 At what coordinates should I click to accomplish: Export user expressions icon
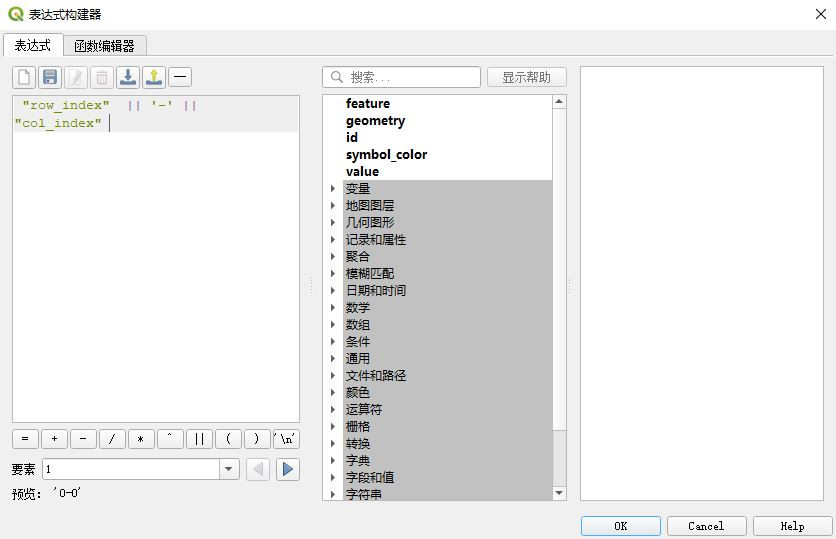(154, 77)
